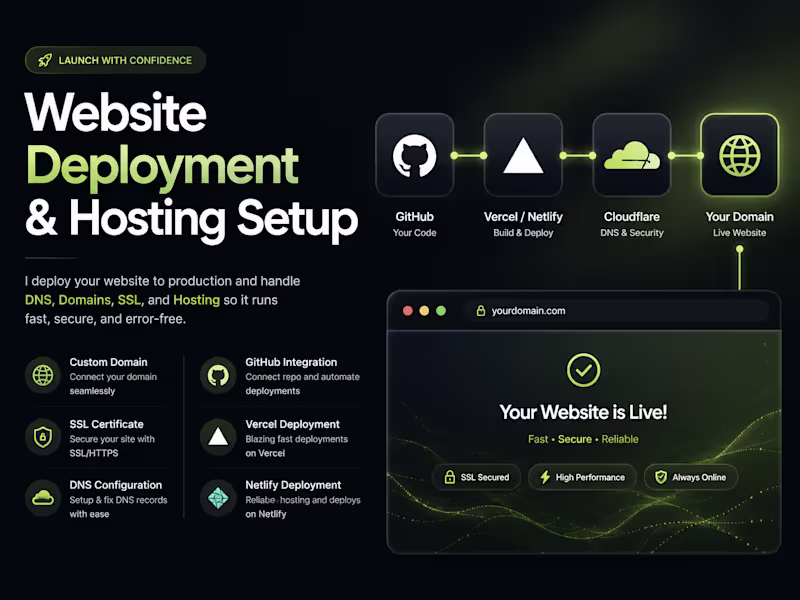The height and width of the screenshot is (600, 800).
Task: Click the lightning bolt in High Performance
Action: pyautogui.click(x=545, y=477)
